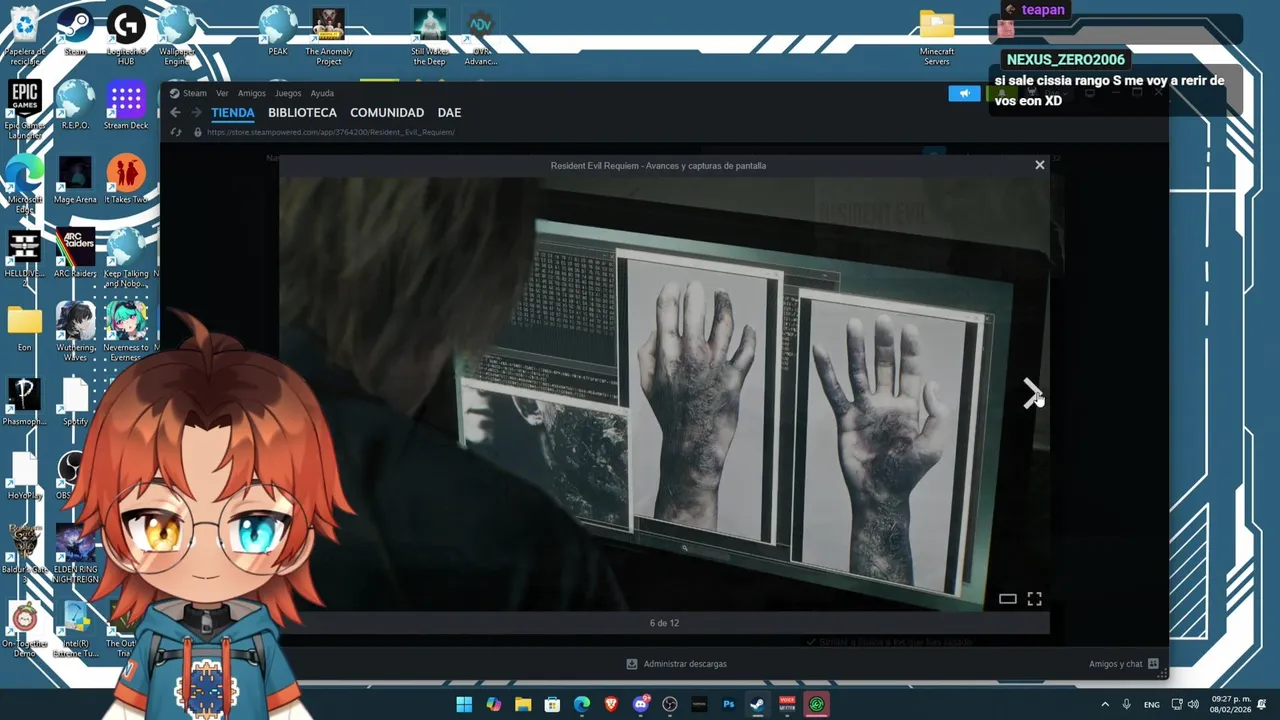
Task: Switch viewer to theater mode icon
Action: tap(1007, 599)
